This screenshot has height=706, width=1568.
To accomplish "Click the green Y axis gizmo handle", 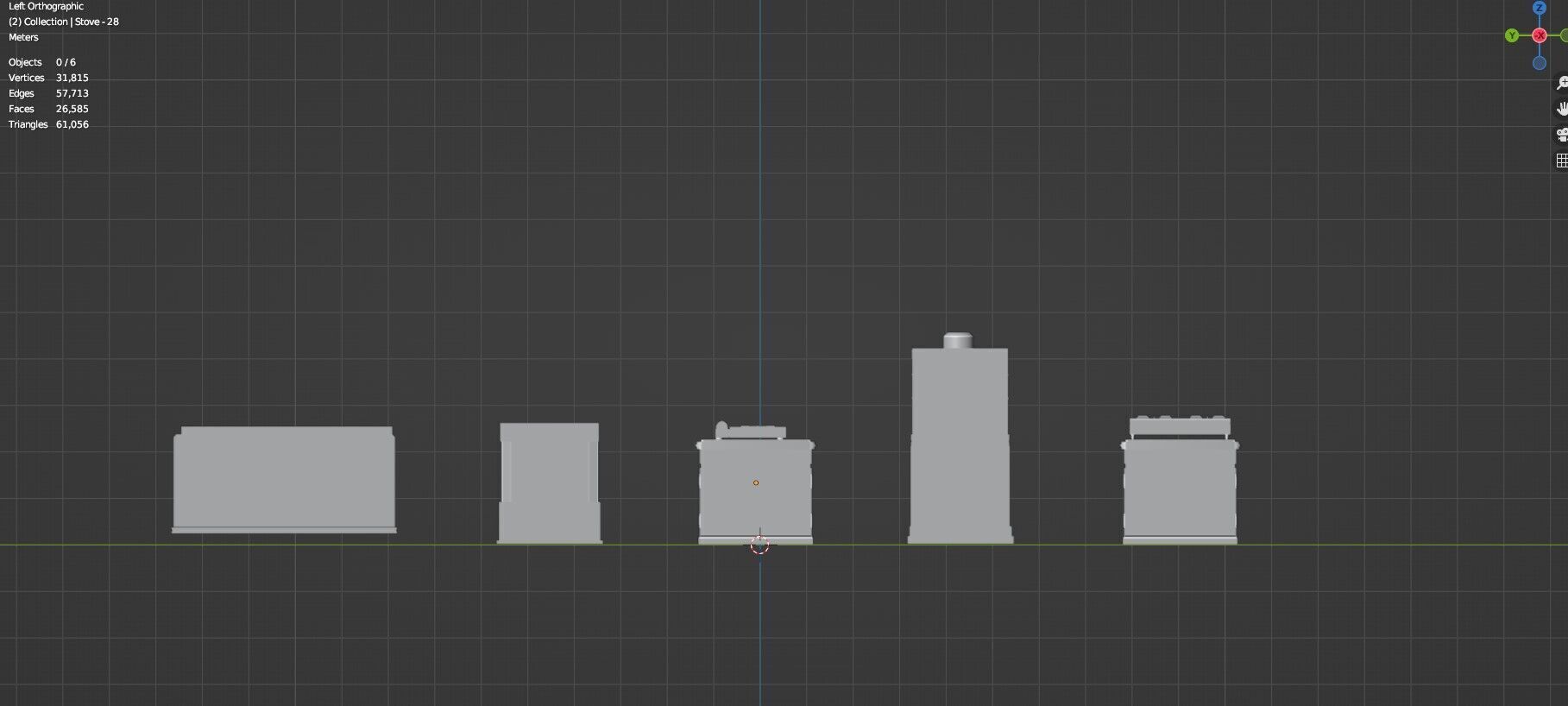I will point(1512,35).
